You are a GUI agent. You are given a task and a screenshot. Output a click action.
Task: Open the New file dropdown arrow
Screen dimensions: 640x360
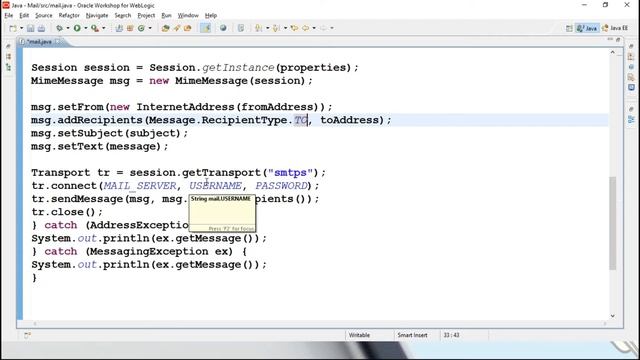pyautogui.click(x=21, y=28)
